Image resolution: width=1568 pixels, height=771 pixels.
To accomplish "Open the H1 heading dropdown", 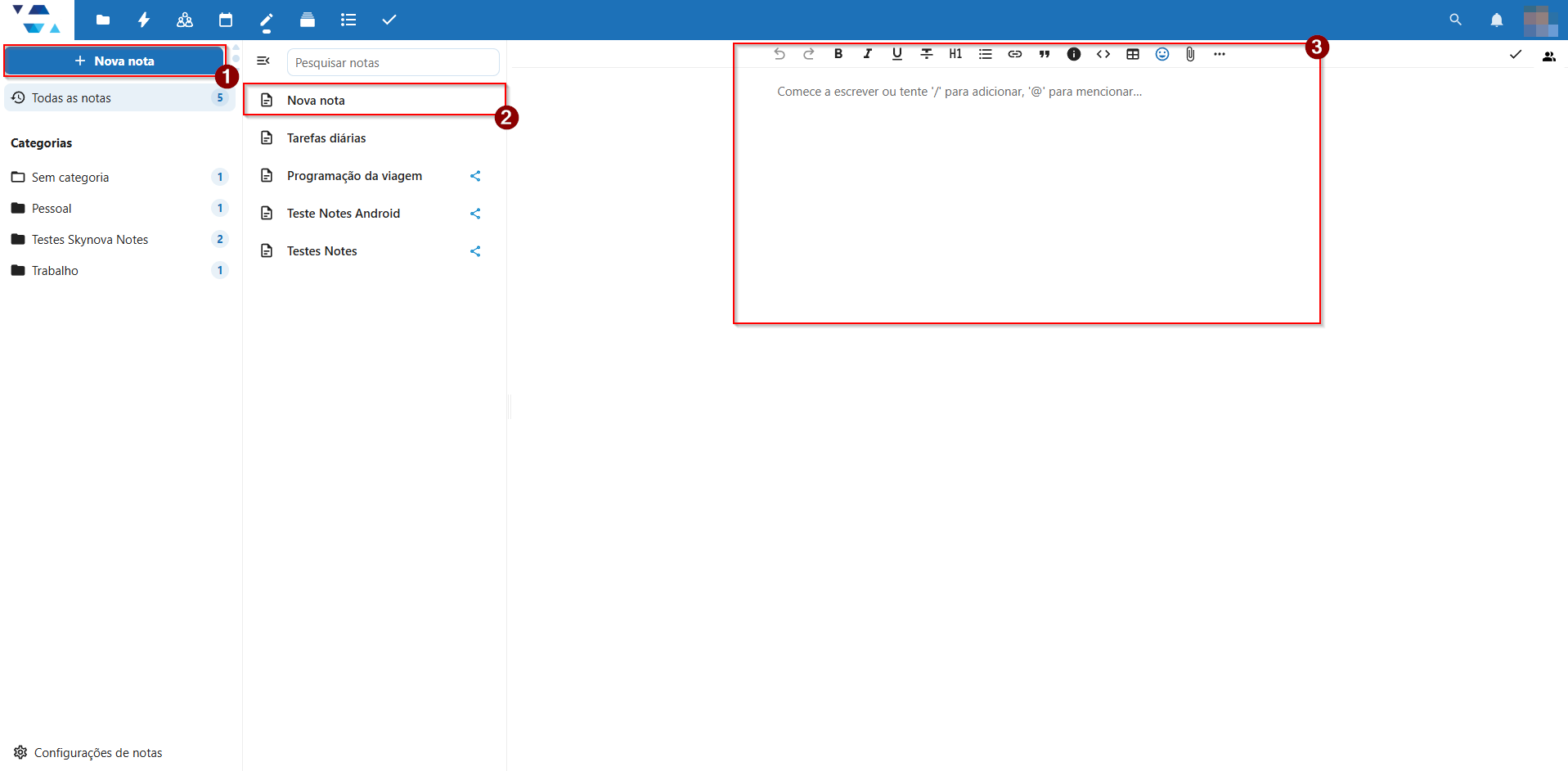I will pyautogui.click(x=955, y=54).
